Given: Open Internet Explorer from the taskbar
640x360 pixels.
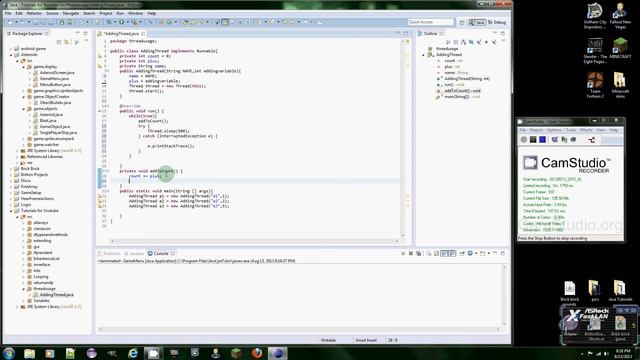Looking at the screenshot, I should (133, 353).
